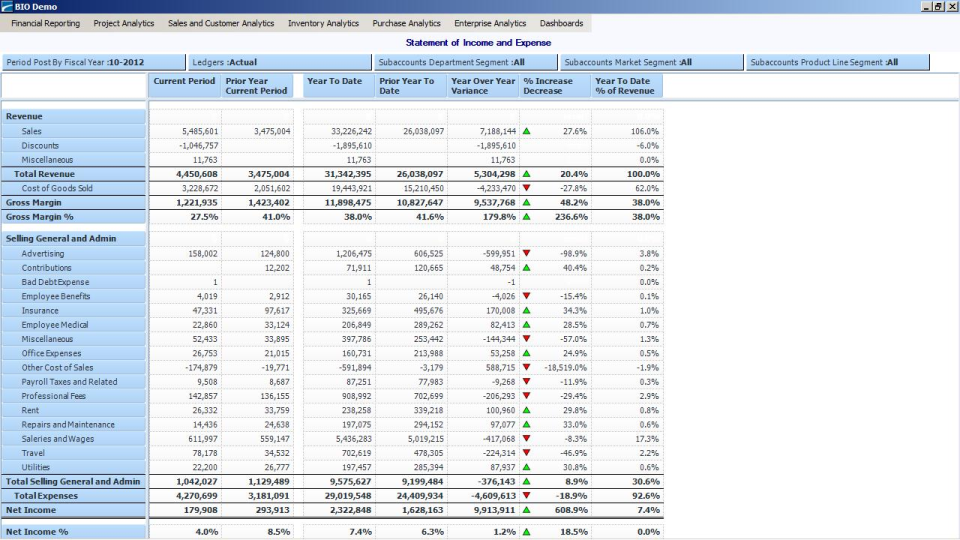The image size is (960, 540).
Task: Click green variance arrow in Net Income row
Action: [526, 510]
